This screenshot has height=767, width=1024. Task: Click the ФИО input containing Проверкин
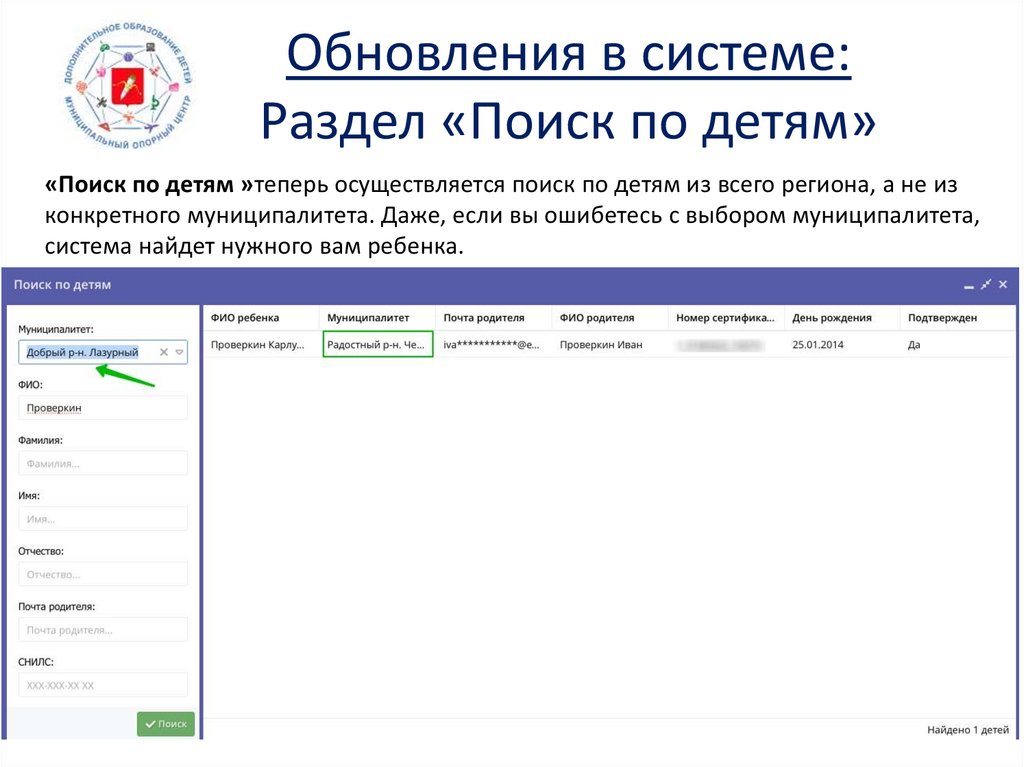[103, 408]
